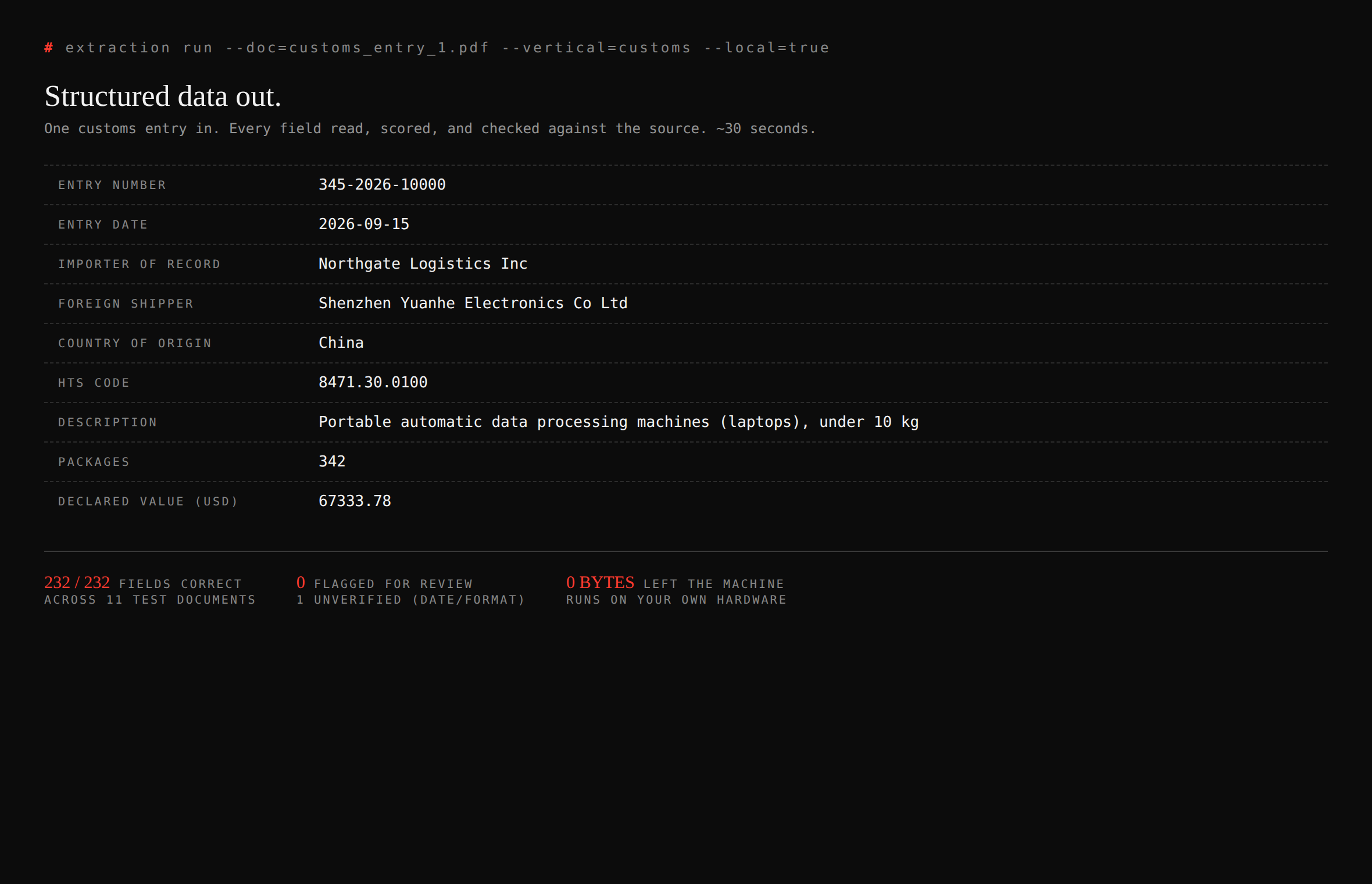Click 'FIELDS CORRECT' text
The image size is (1372, 884).
[x=180, y=584]
